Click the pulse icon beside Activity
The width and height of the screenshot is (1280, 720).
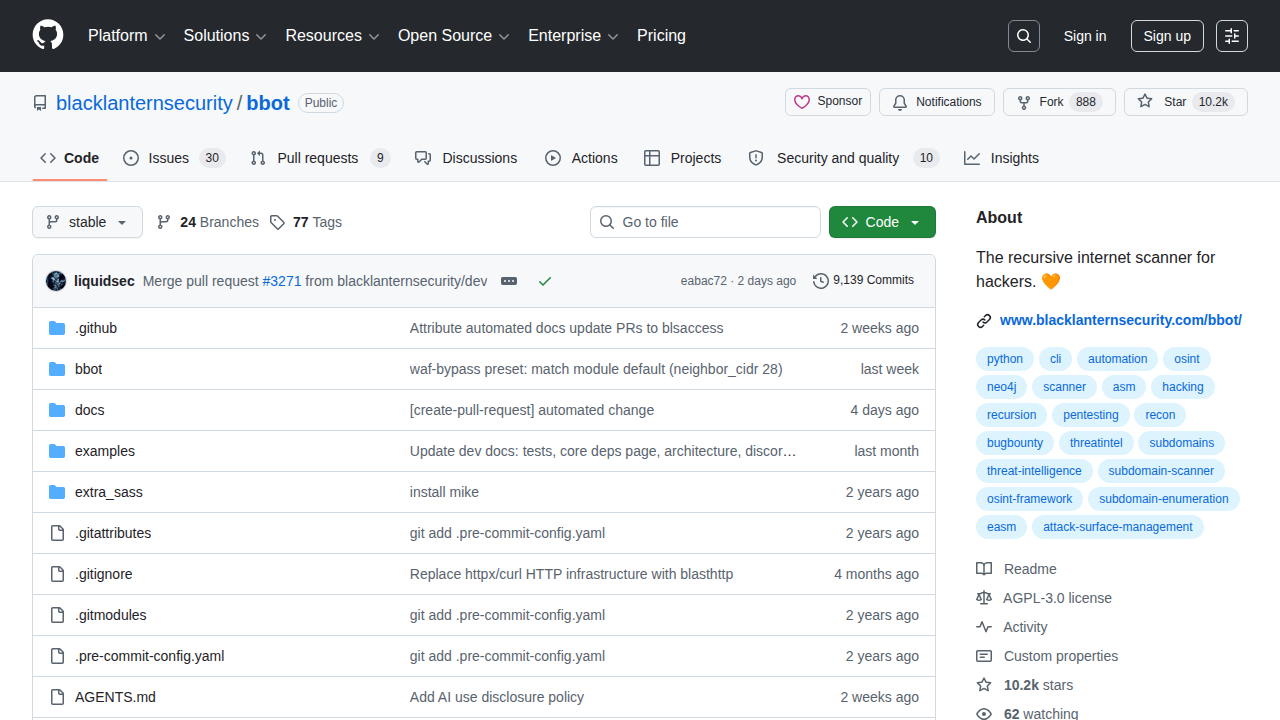(984, 627)
